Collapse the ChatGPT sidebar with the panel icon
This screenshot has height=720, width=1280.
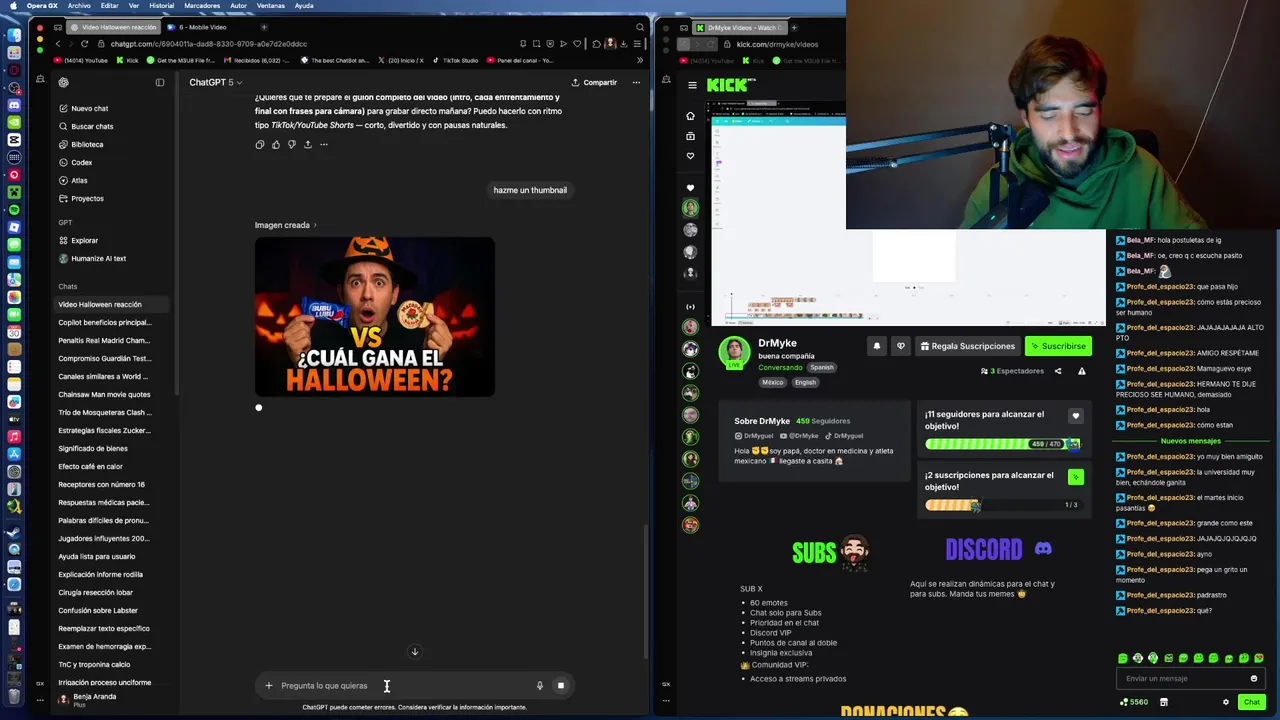(x=160, y=82)
